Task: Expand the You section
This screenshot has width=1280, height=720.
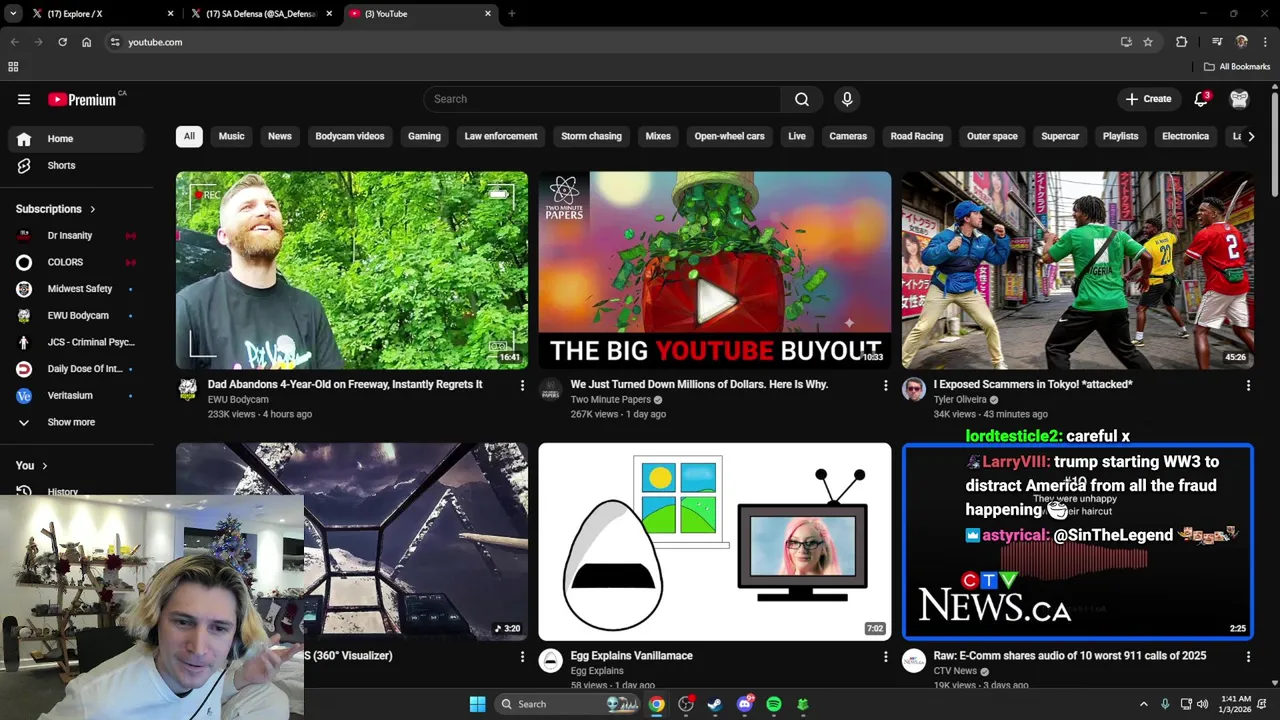Action: 31,465
